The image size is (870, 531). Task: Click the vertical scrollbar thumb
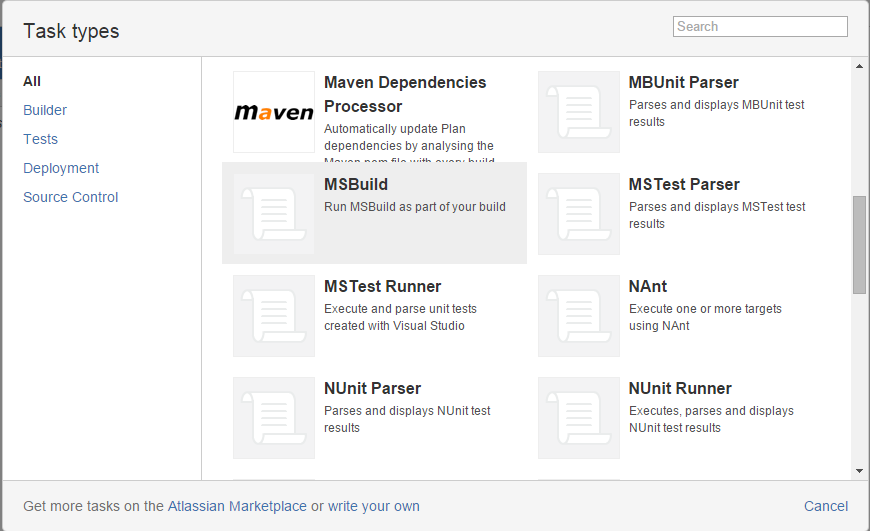click(859, 245)
